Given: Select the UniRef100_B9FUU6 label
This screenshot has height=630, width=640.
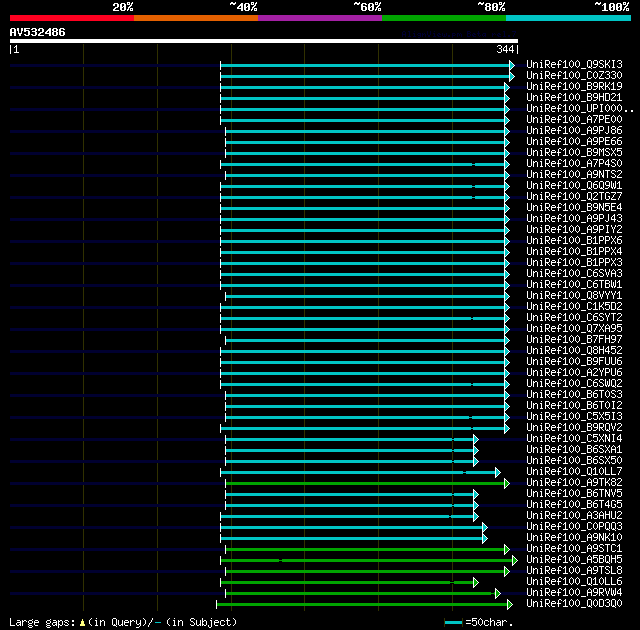Looking at the screenshot, I should point(574,362).
